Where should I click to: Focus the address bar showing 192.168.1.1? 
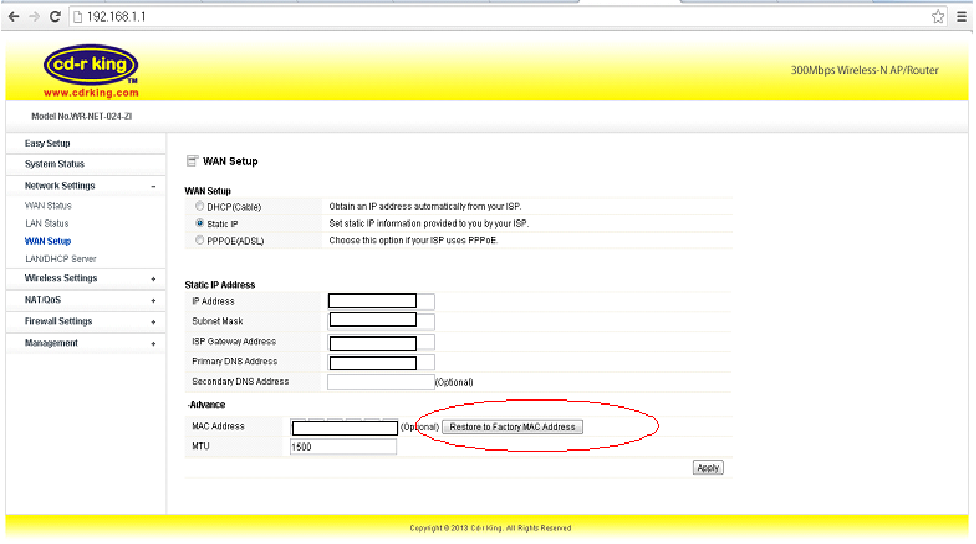coord(498,17)
